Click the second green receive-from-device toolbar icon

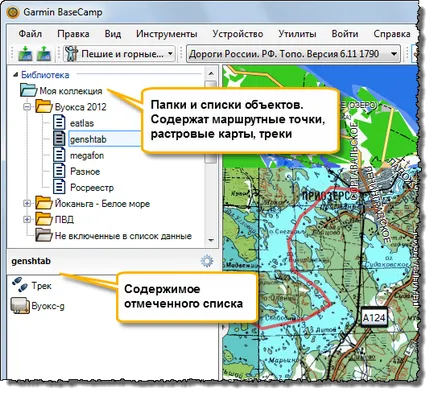[44, 53]
